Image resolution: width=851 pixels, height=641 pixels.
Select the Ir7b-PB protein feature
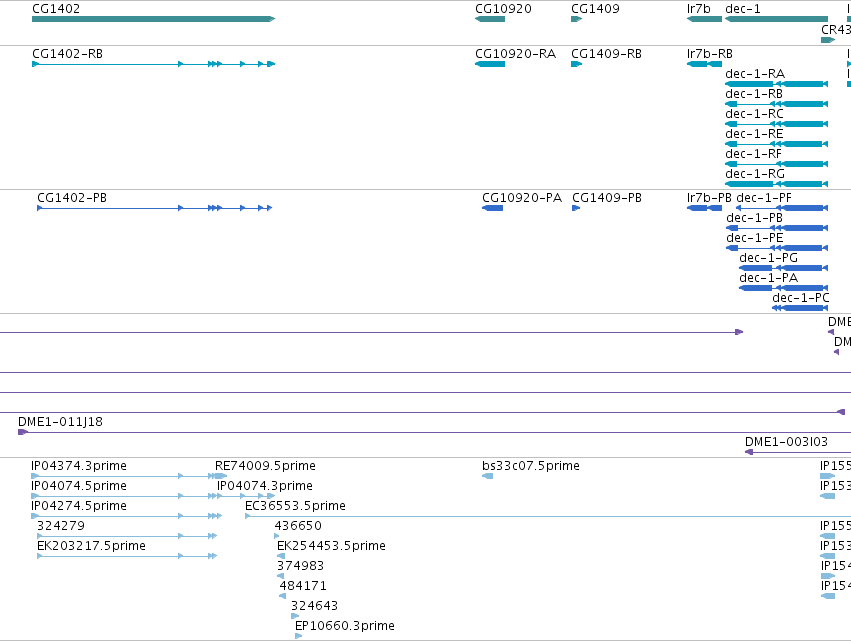[x=704, y=208]
